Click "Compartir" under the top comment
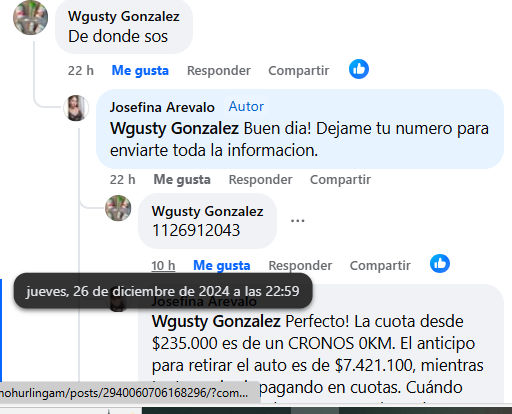Viewport: 512px width, 414px height. point(299,71)
